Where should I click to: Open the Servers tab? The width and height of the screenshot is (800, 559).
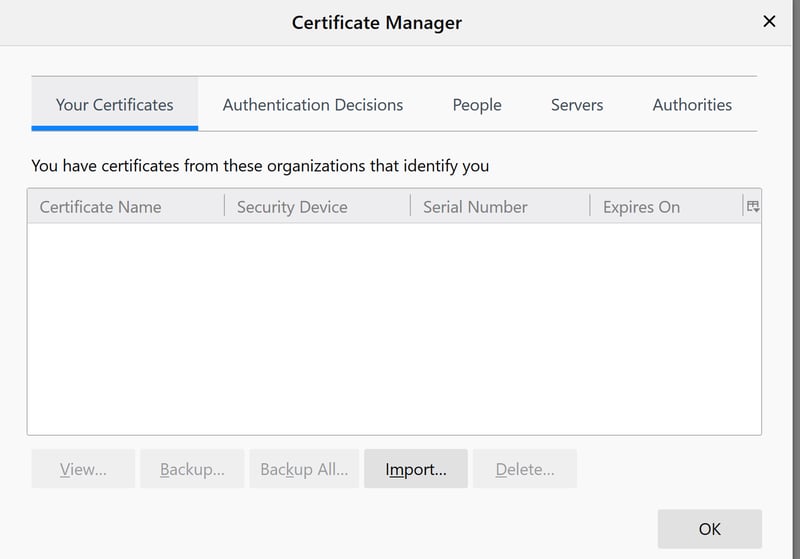click(577, 105)
